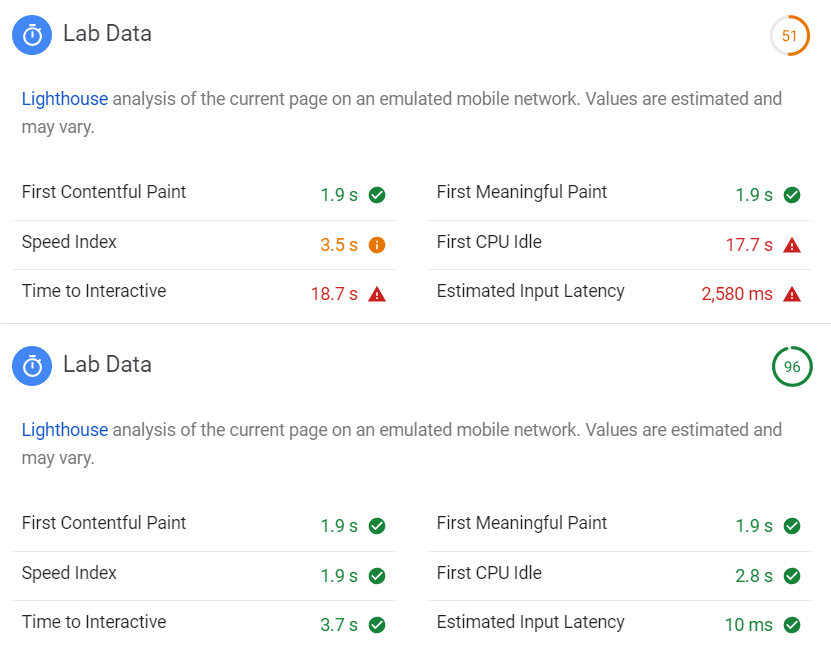Image resolution: width=831 pixels, height=657 pixels.
Task: Click the red warning triangle next to 18.7 s
Action: pos(377,294)
